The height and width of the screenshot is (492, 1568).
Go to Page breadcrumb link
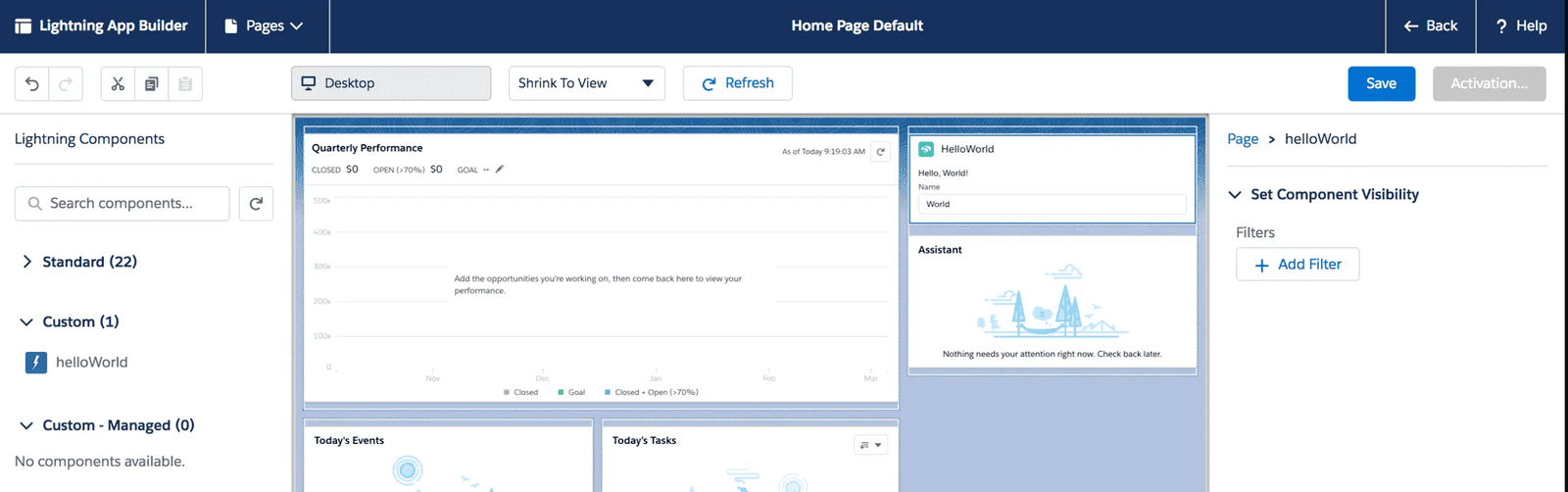(1243, 139)
